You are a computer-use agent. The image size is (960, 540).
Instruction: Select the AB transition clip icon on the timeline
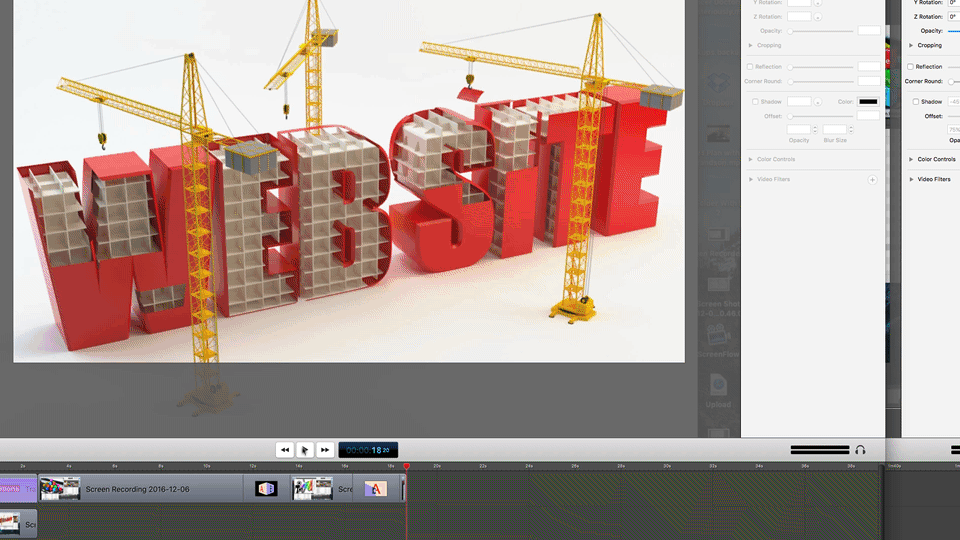pos(266,489)
